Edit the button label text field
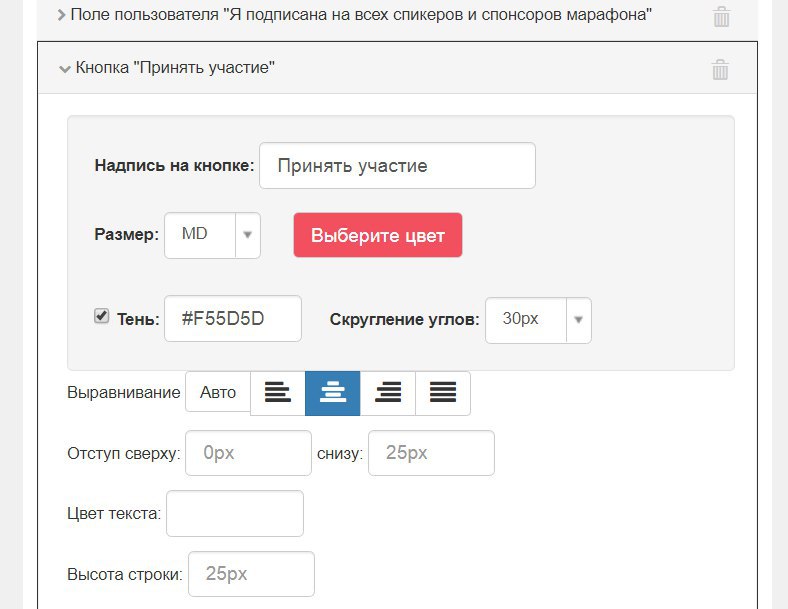The width and height of the screenshot is (788, 609). coord(398,166)
